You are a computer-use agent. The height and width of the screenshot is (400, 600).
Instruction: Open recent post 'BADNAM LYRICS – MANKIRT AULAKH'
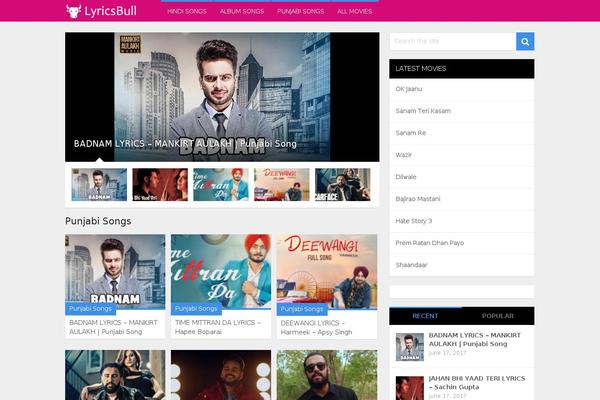(474, 340)
